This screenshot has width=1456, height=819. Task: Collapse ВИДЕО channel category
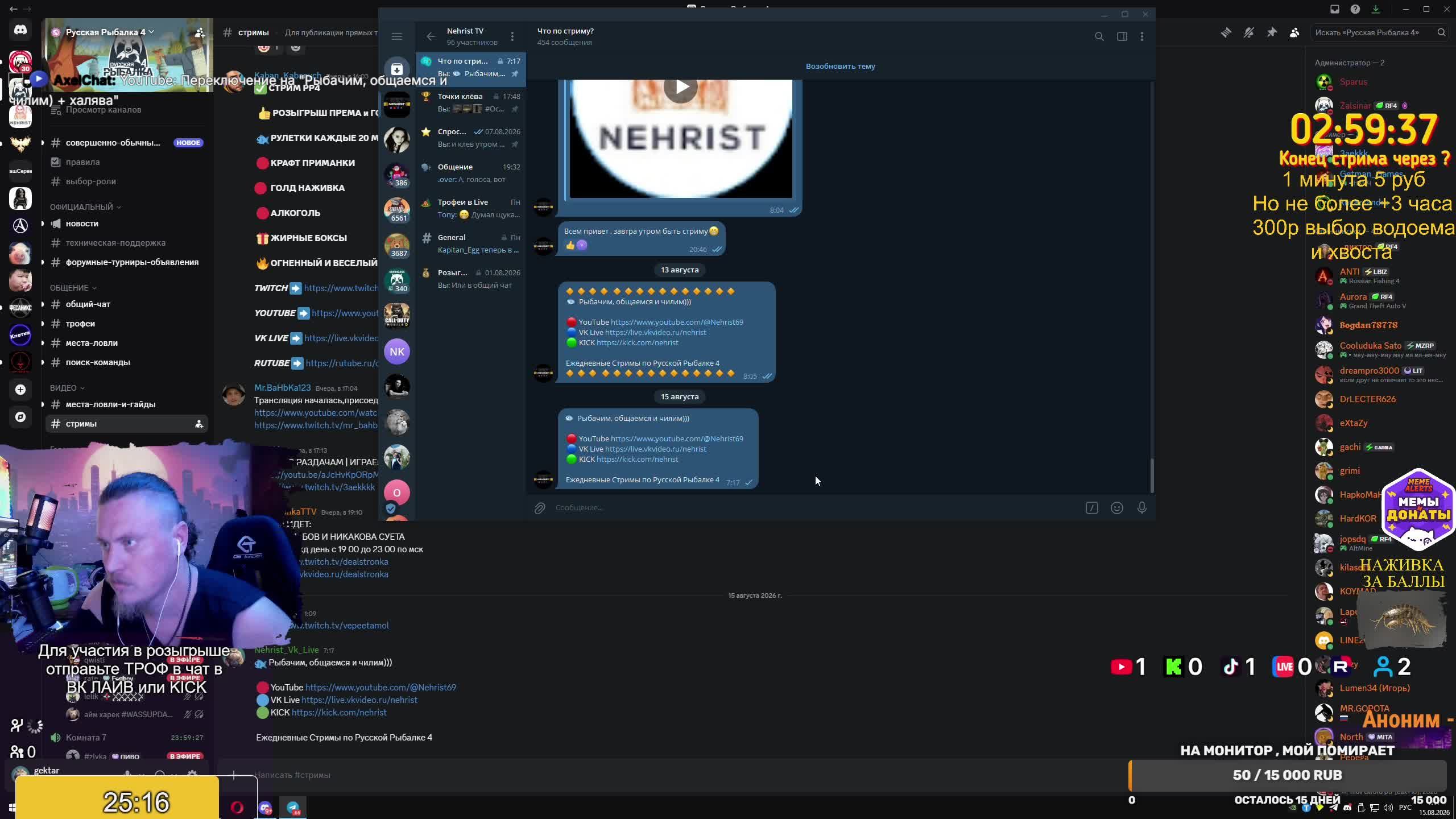coord(67,388)
